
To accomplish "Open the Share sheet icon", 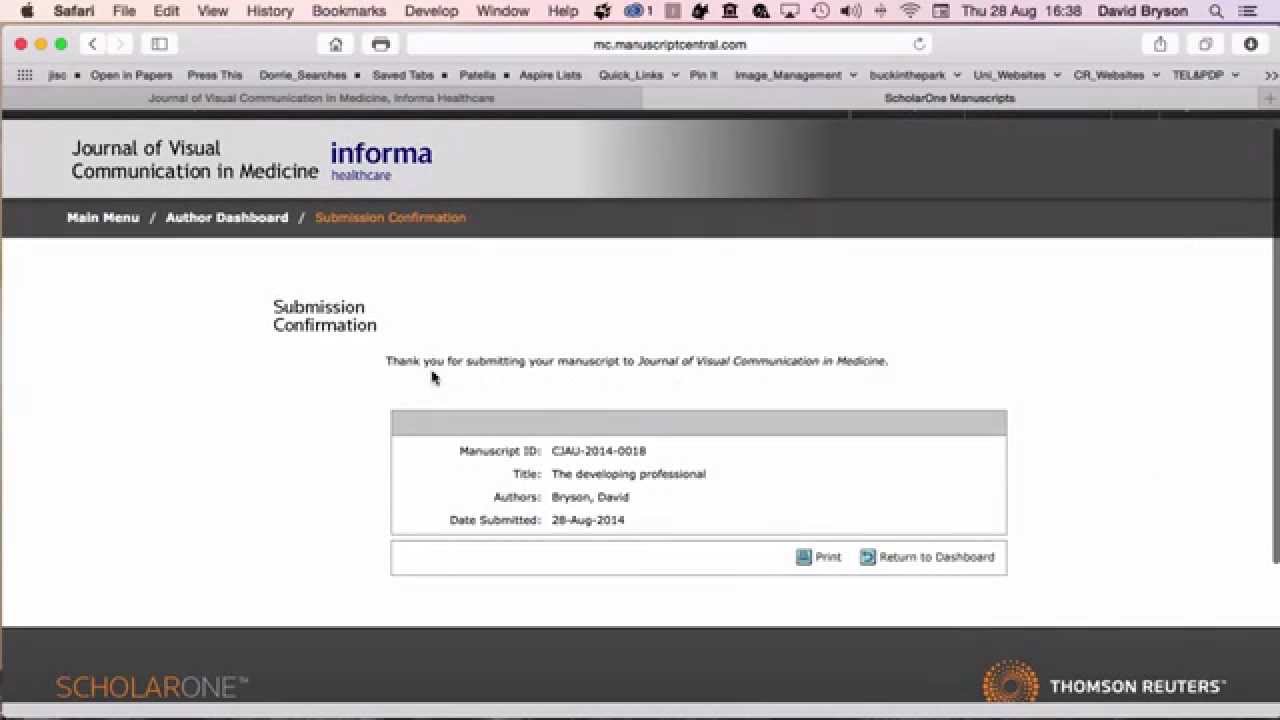I will [x=1160, y=44].
